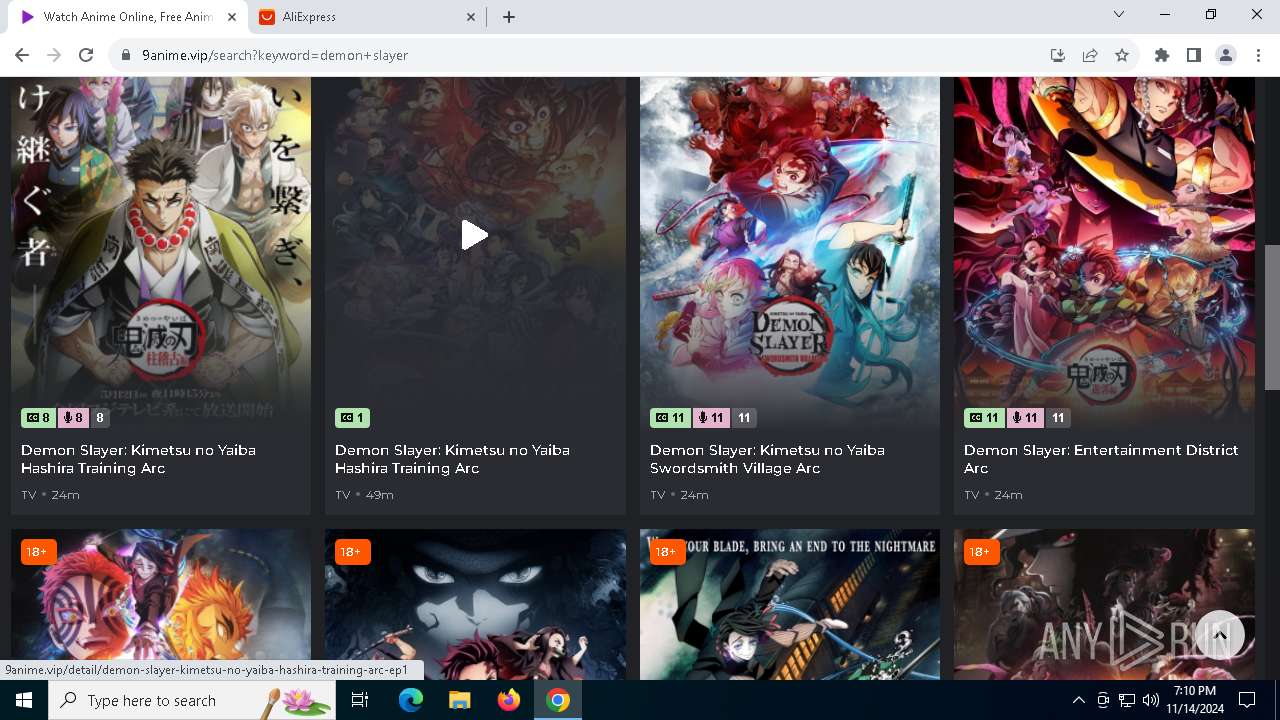Reload the 9anime page

click(x=86, y=55)
